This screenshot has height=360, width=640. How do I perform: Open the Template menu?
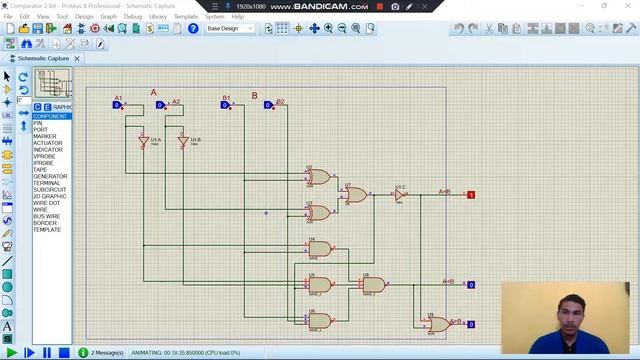[186, 17]
